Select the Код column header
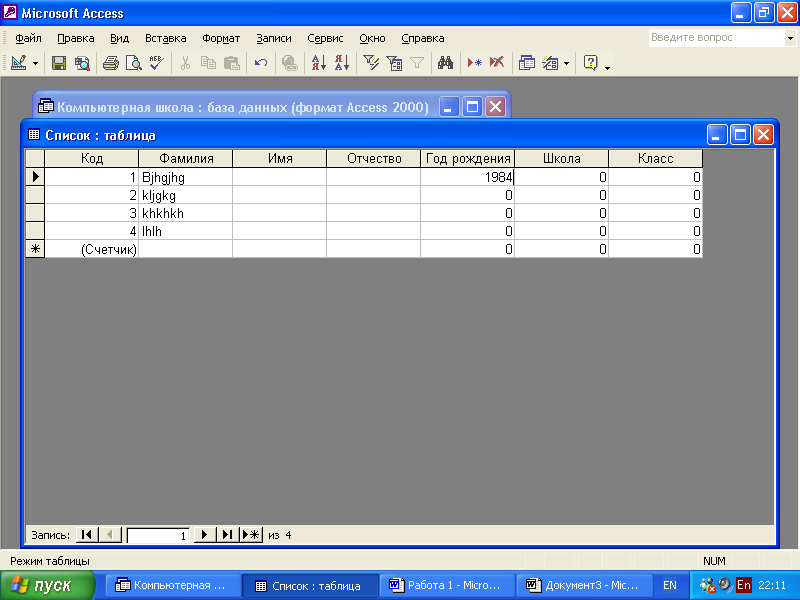800x600 pixels. [x=92, y=158]
